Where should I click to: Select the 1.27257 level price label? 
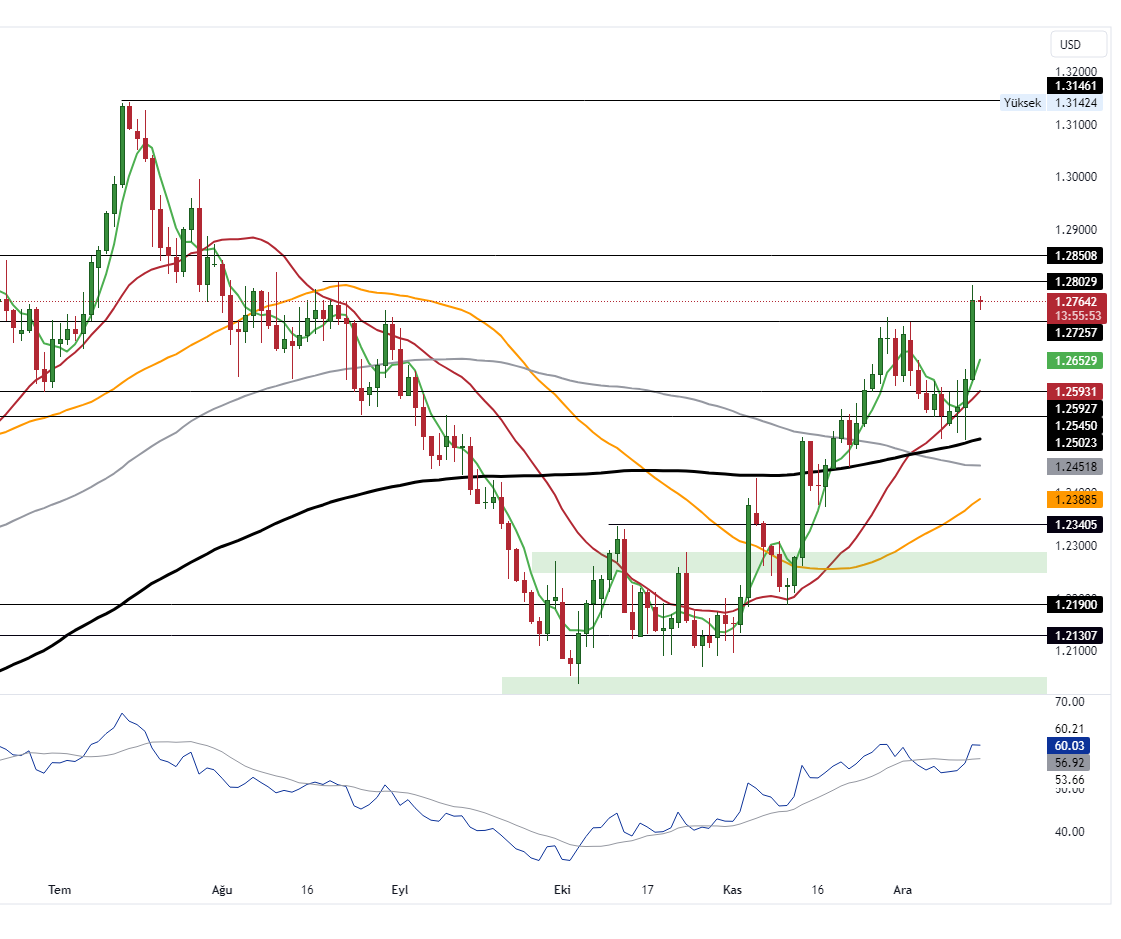pos(1078,332)
